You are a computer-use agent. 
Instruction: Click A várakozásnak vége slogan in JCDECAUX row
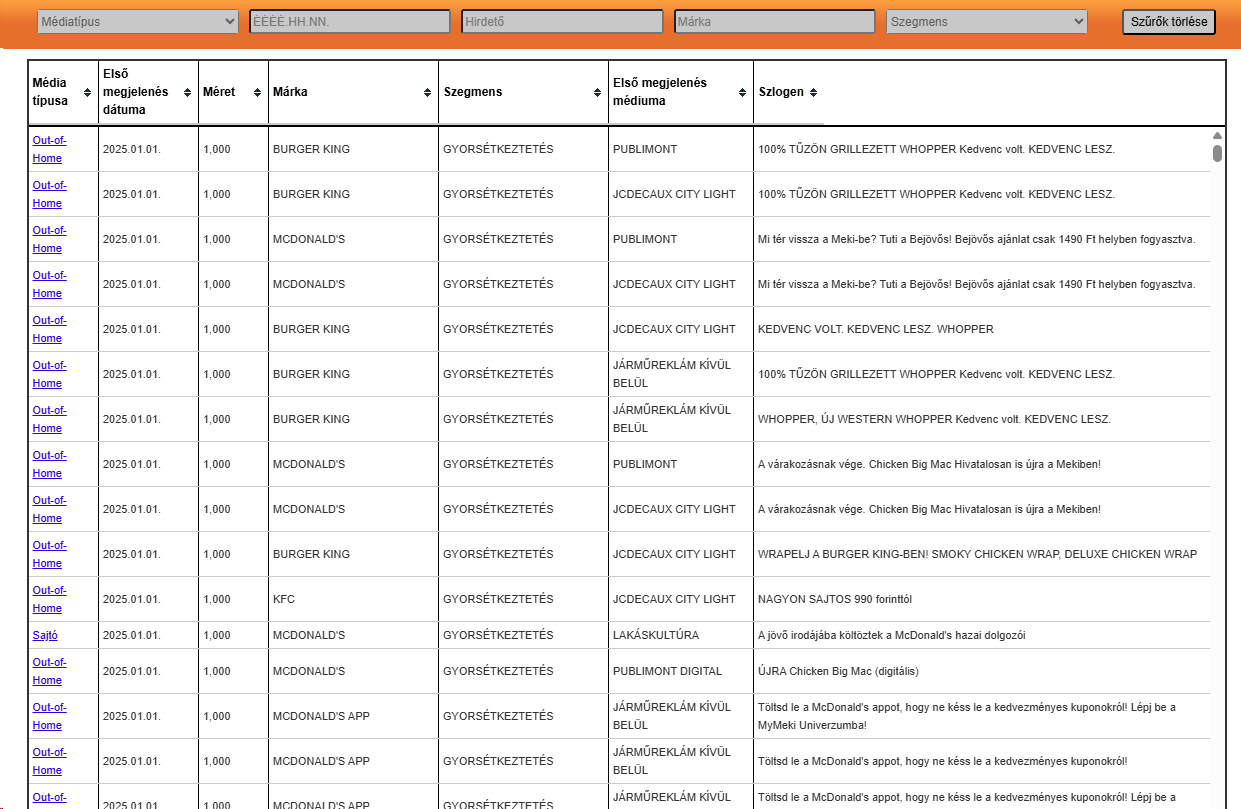(x=929, y=509)
